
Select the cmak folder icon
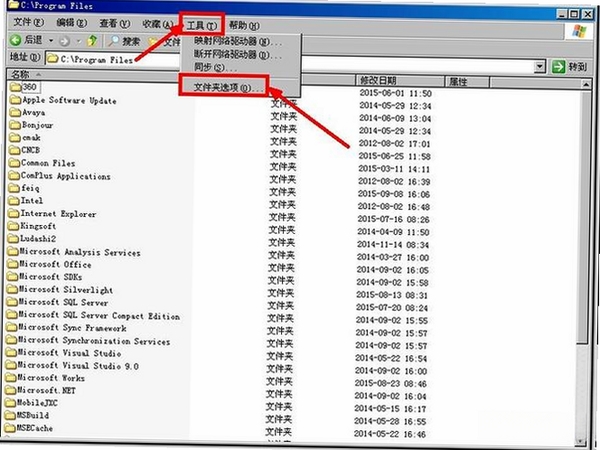point(15,137)
